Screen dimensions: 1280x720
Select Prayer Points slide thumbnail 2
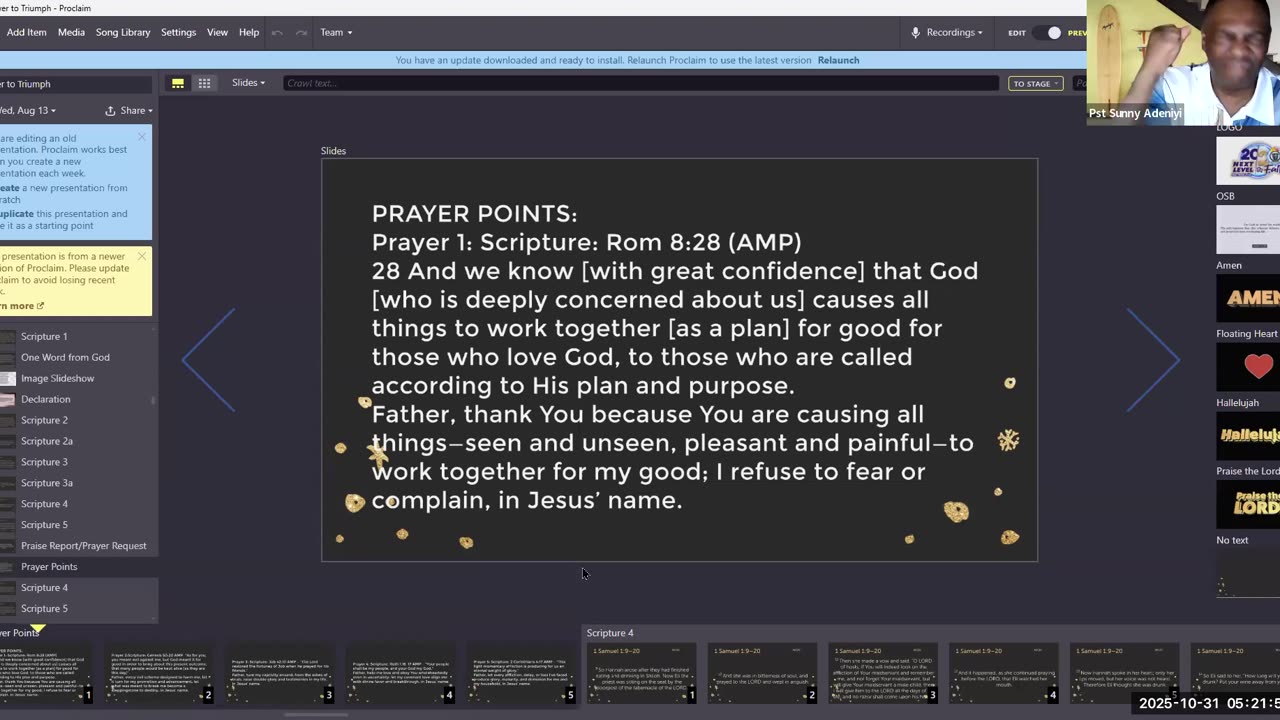160,673
